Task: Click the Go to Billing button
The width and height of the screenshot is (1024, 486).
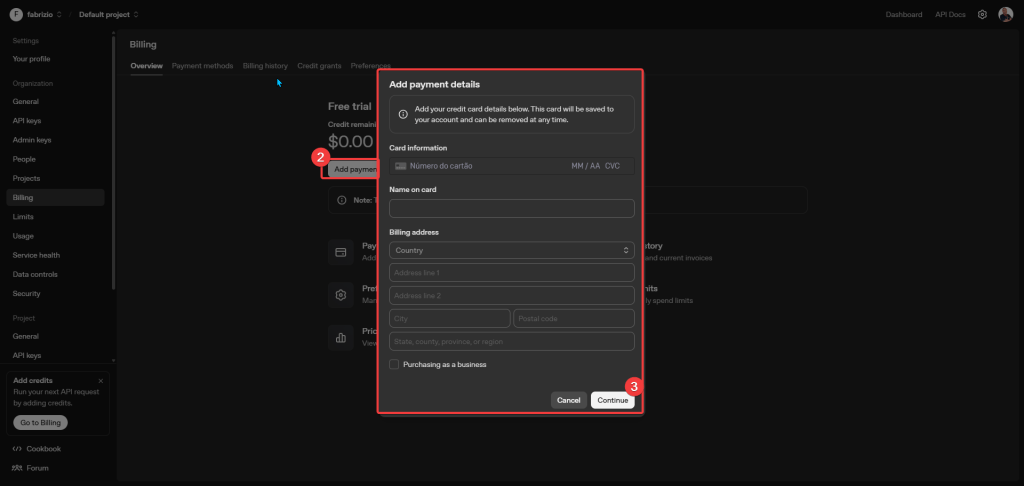Action: point(40,423)
